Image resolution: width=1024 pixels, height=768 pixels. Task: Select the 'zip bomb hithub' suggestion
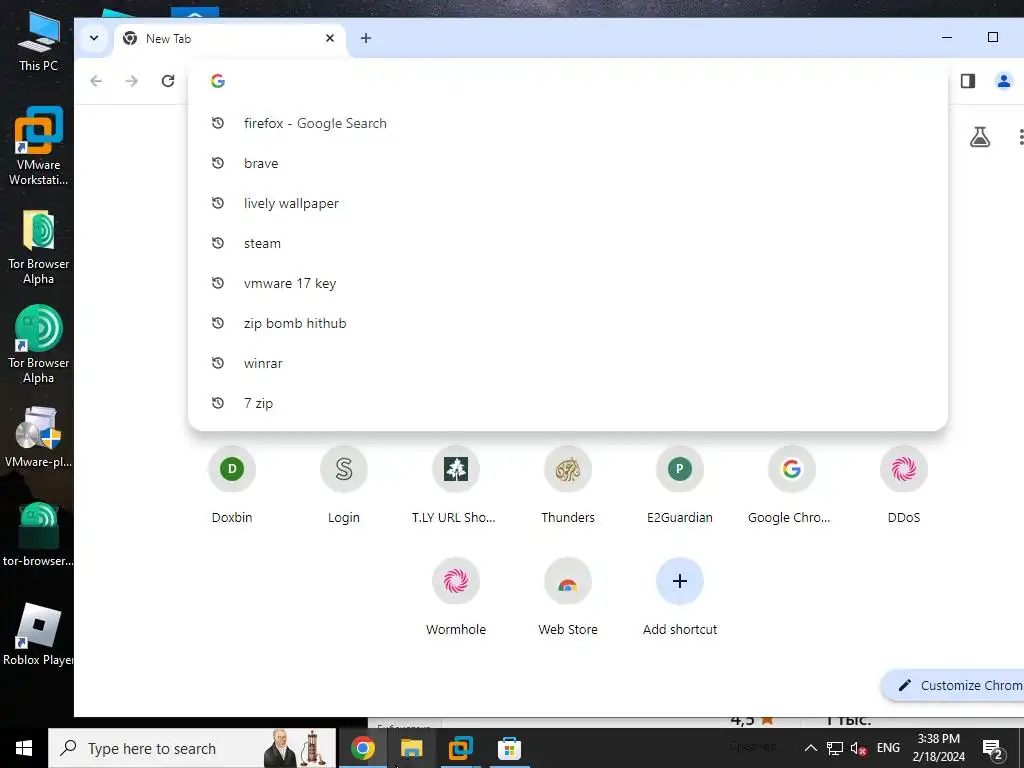[x=568, y=323]
